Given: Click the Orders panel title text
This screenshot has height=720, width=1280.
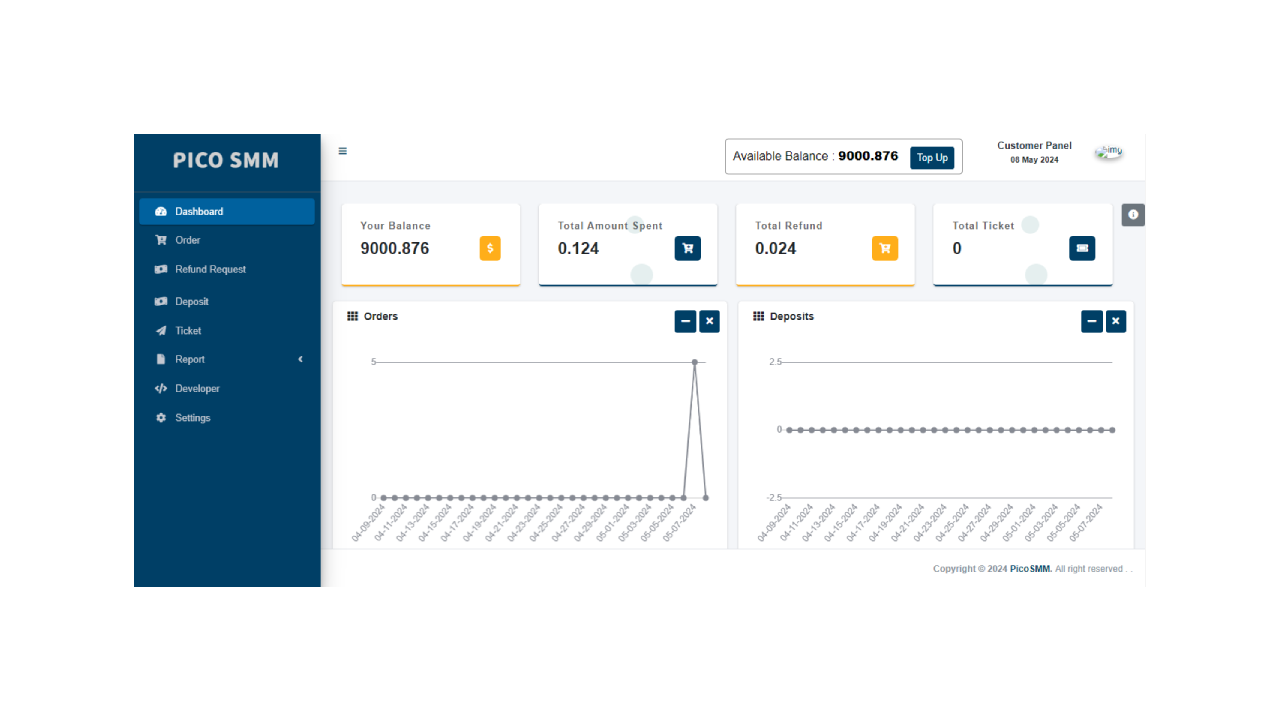Looking at the screenshot, I should coord(381,316).
